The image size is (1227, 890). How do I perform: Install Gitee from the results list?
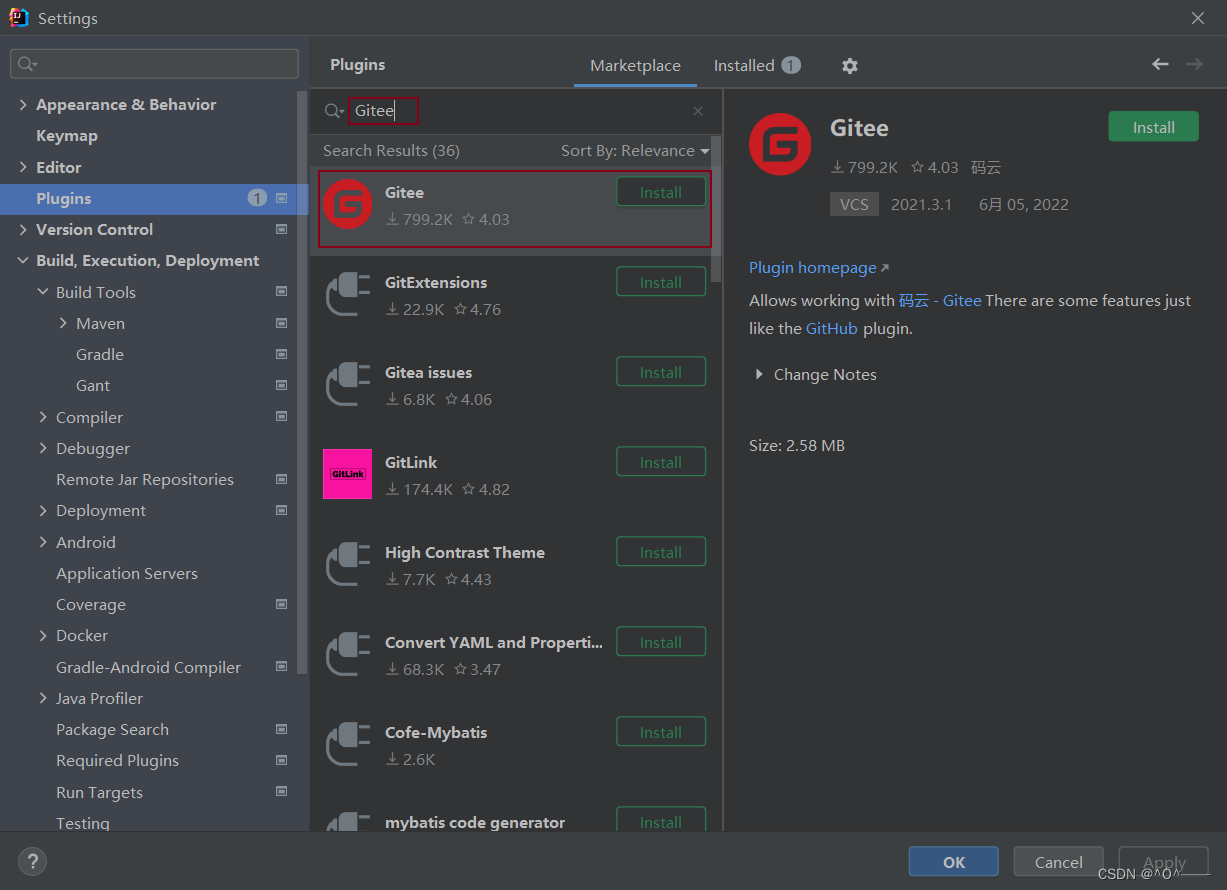click(x=661, y=192)
